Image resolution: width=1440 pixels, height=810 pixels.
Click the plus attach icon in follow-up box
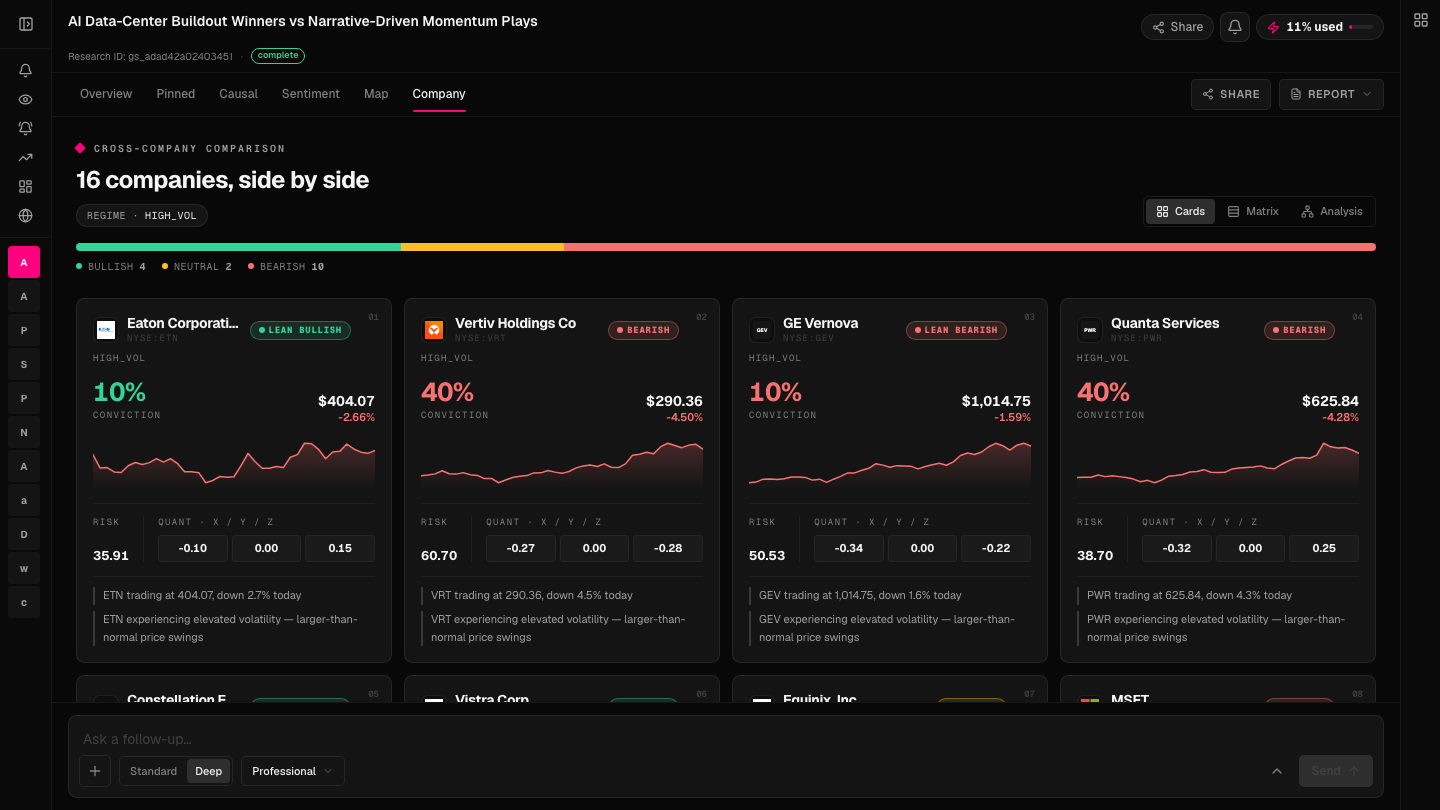pyautogui.click(x=95, y=771)
